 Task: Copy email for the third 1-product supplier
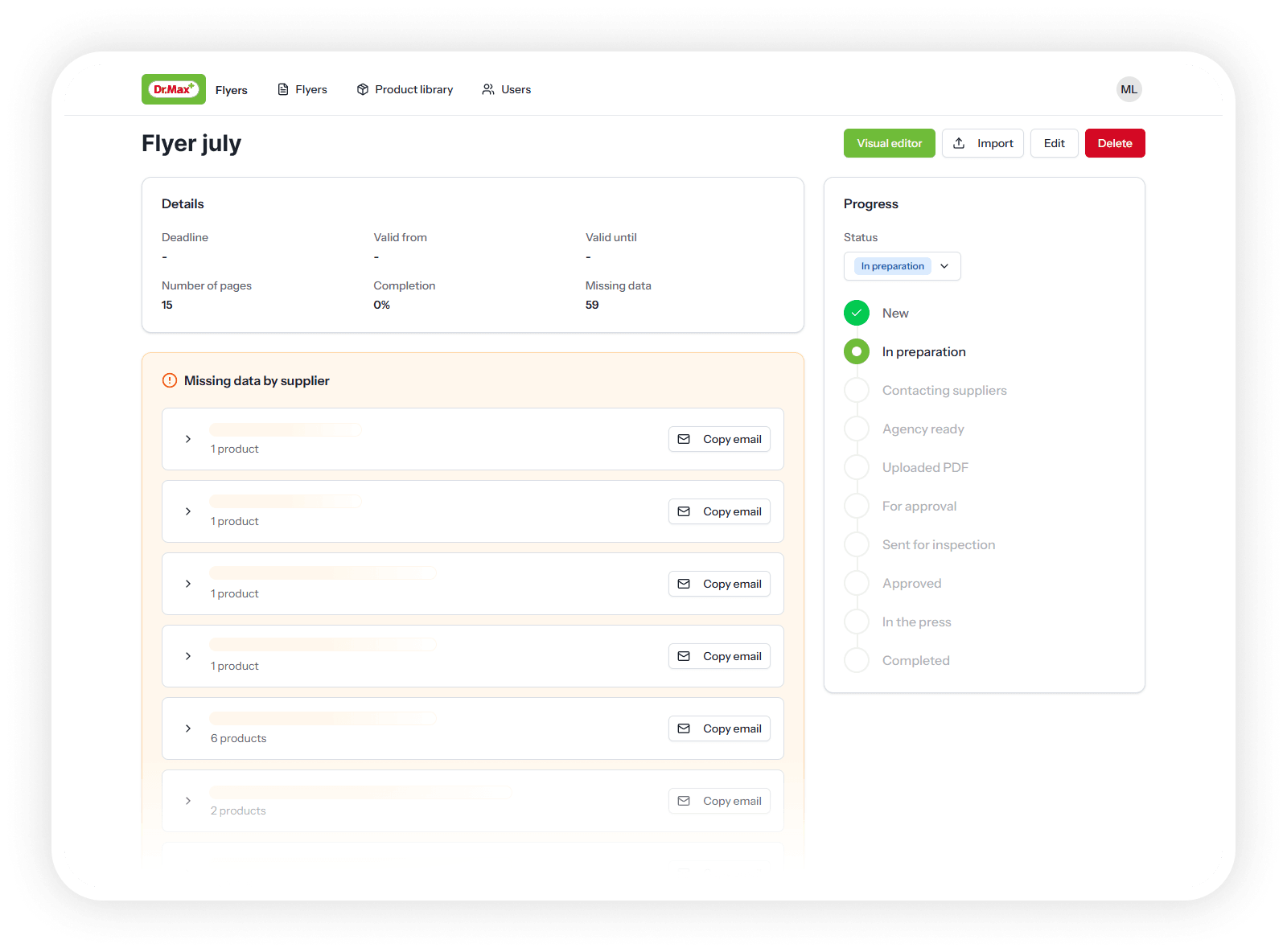[719, 584]
